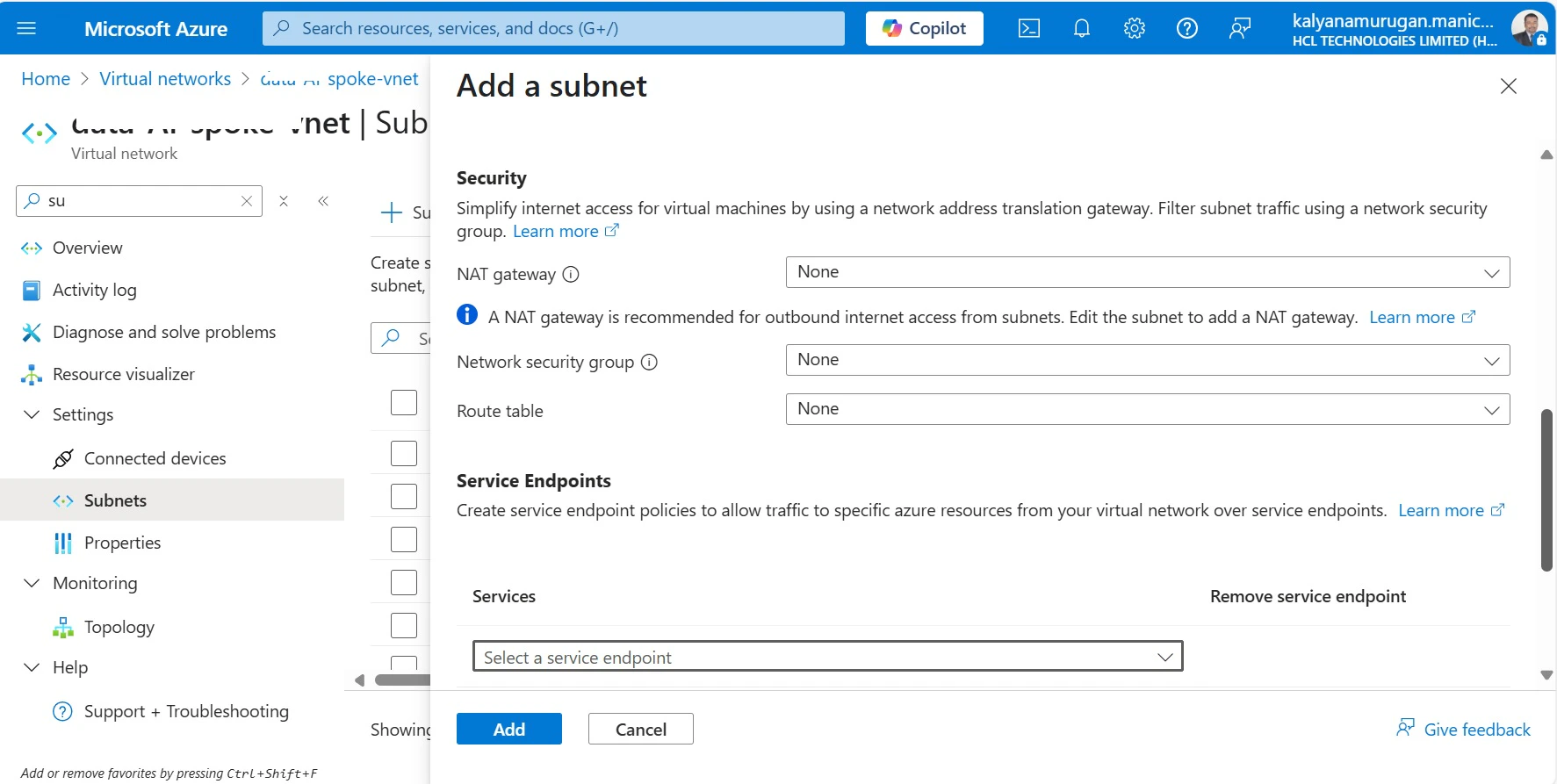Screen dimensions: 1557x784
Task: Open Learn more under Service Endpoints
Action: click(1451, 510)
